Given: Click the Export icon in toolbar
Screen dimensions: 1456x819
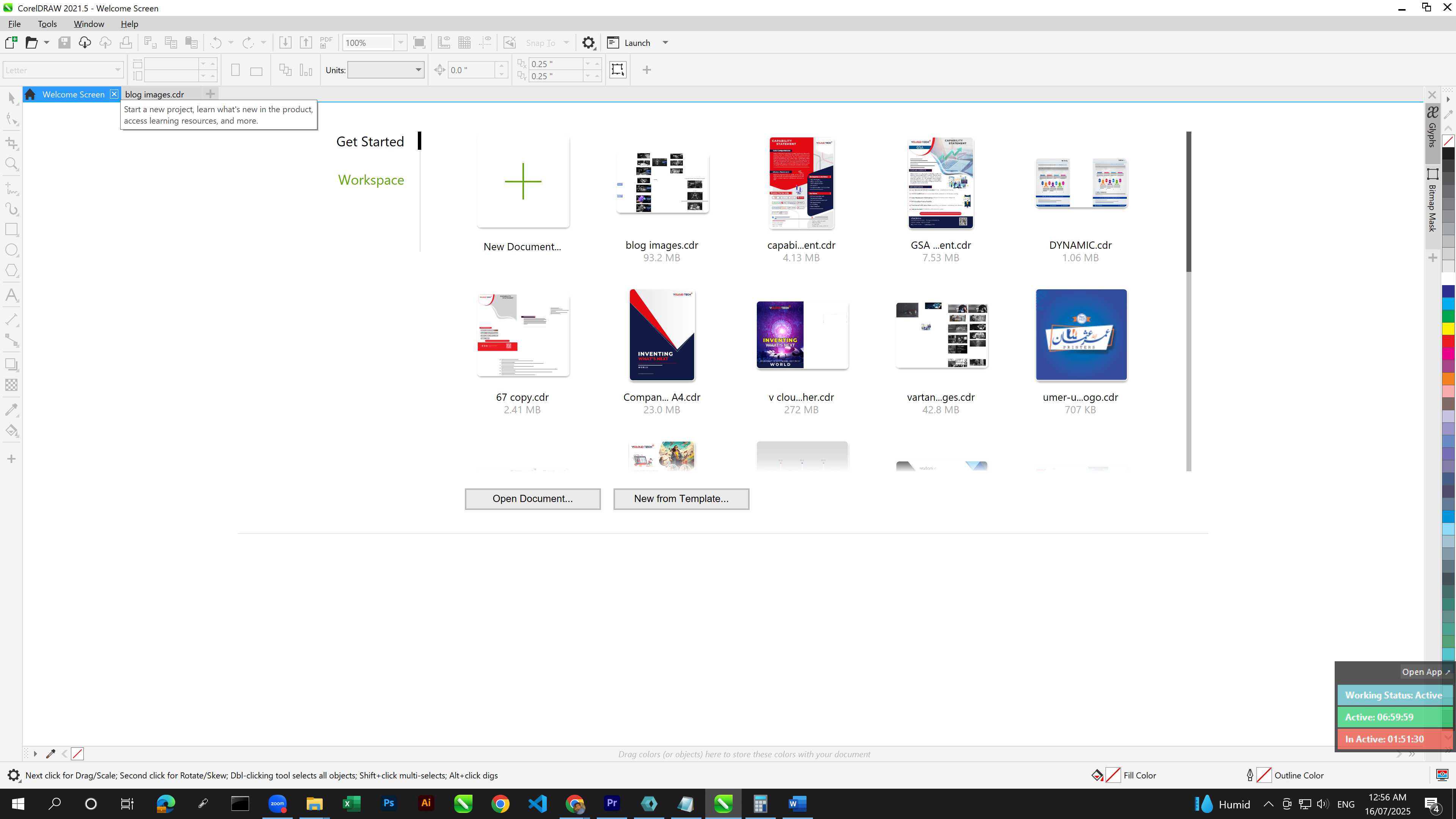Looking at the screenshot, I should pos(306,42).
